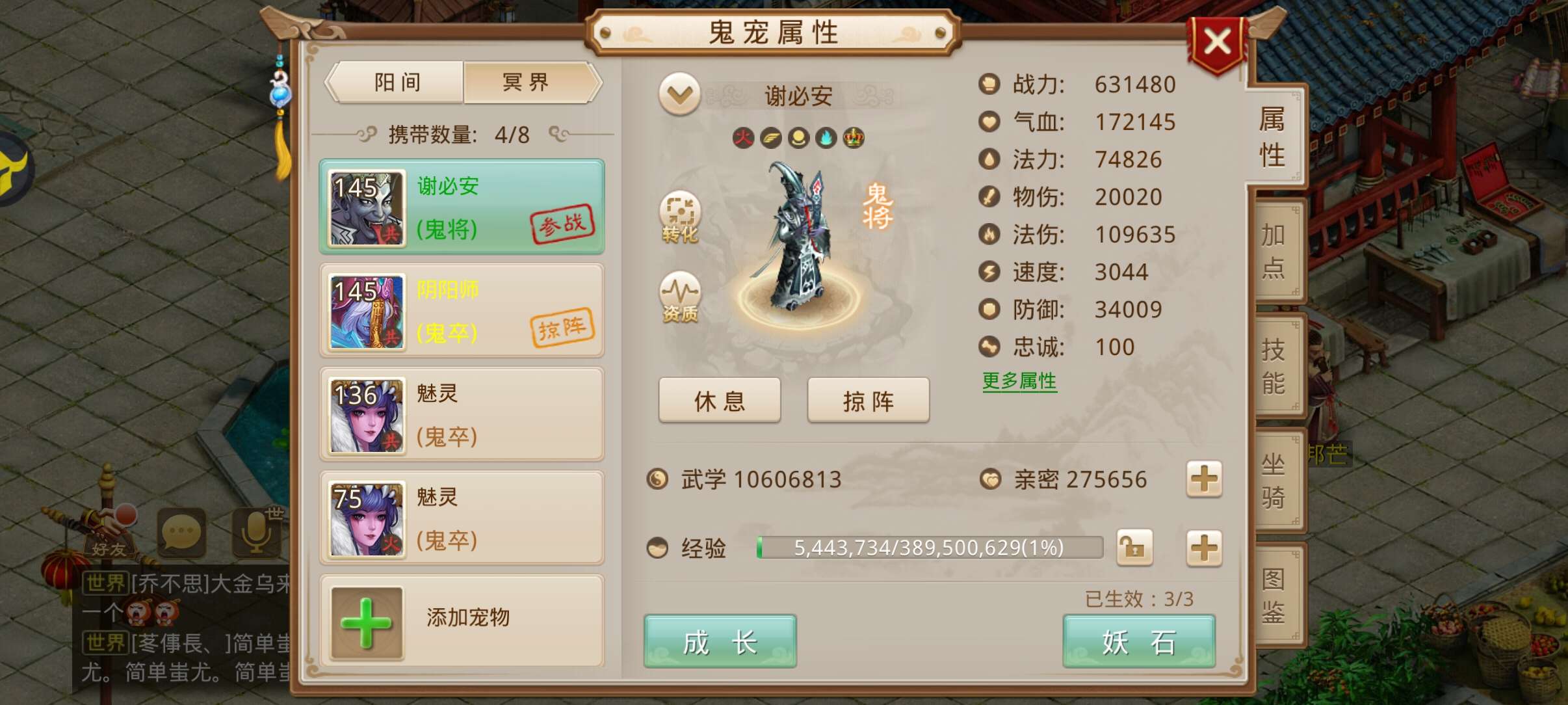Expand 亲密 intimacy with plus button
Image resolution: width=1568 pixels, height=705 pixels.
tap(1204, 479)
